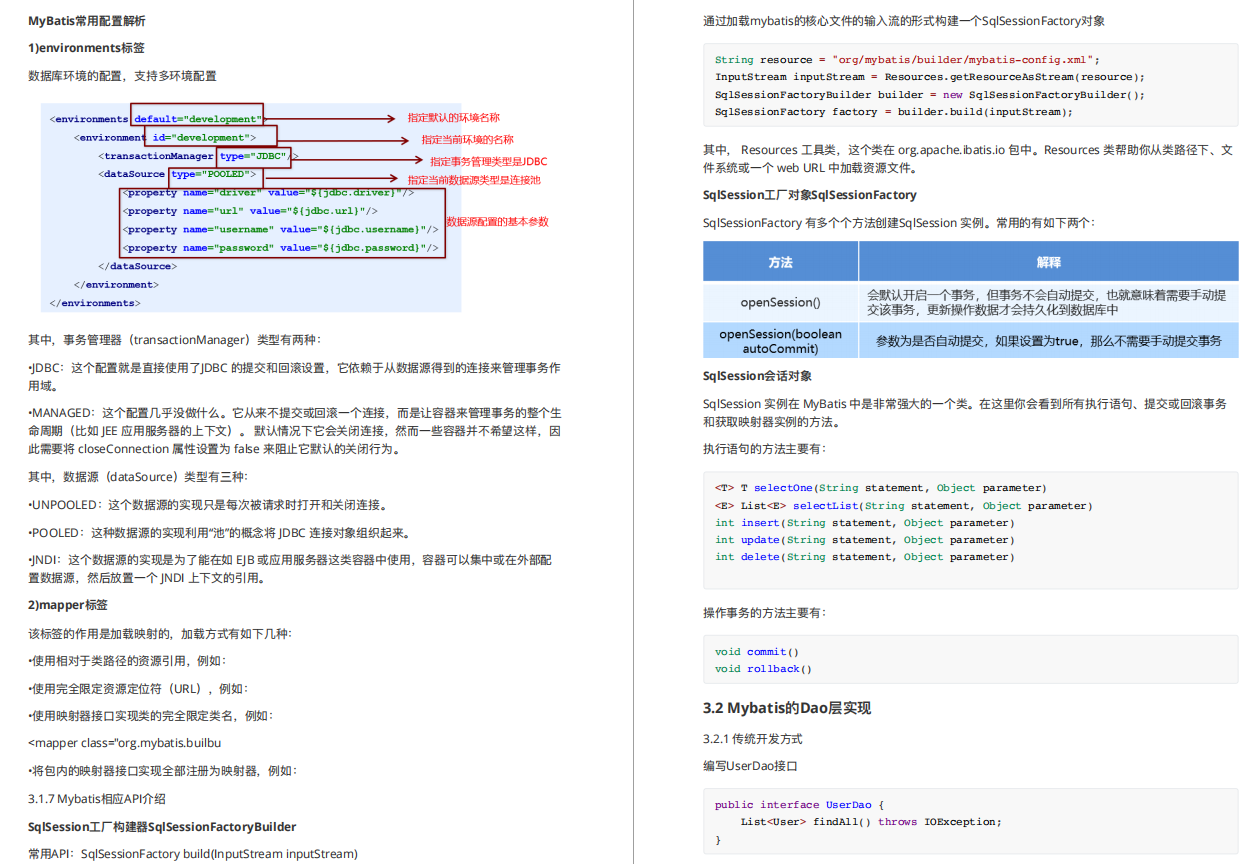Screen dimensions: 1246x864
Task: Click the bullet paragraph starting with "•MANAGED"
Action: (x=294, y=431)
